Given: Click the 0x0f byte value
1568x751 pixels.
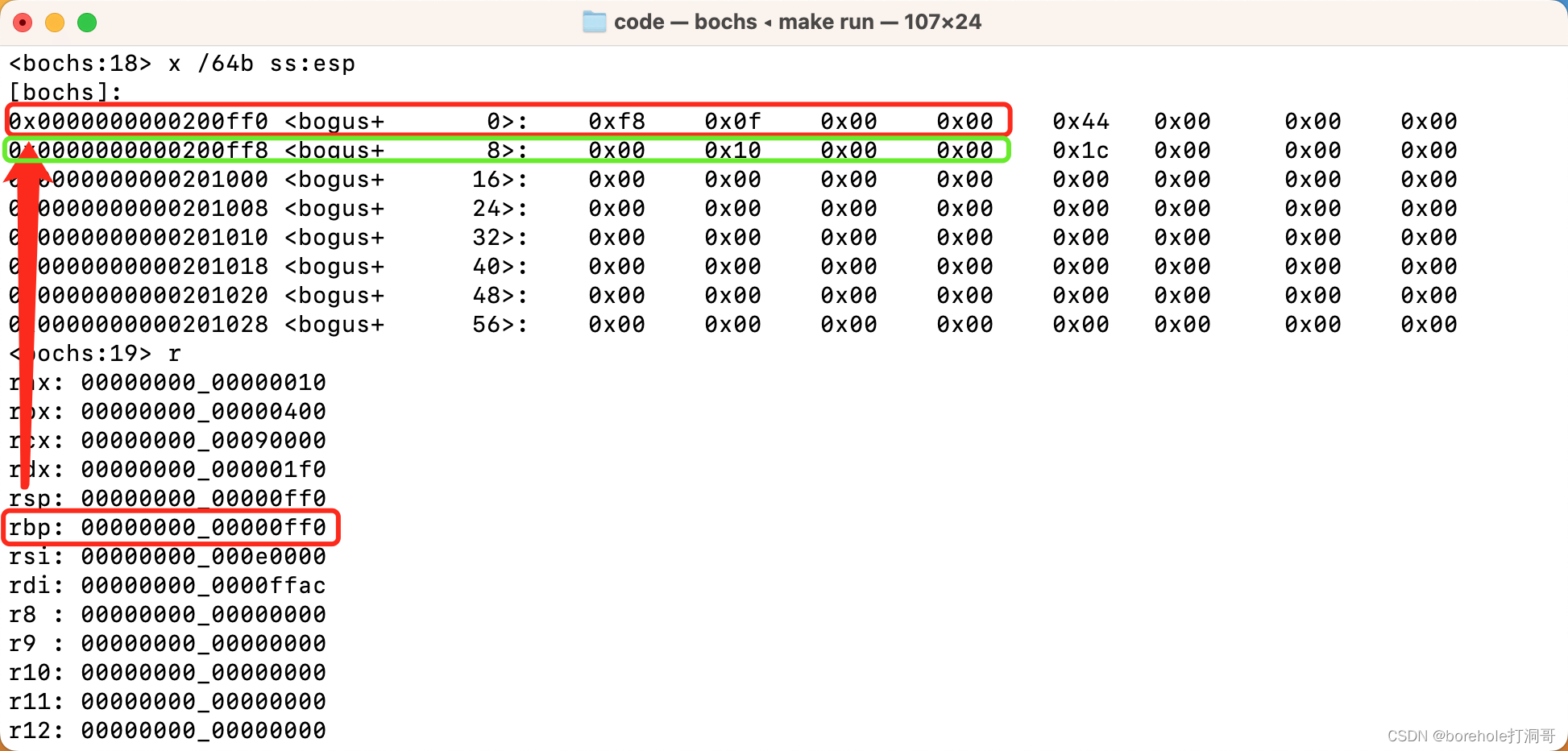Looking at the screenshot, I should coord(732,122).
